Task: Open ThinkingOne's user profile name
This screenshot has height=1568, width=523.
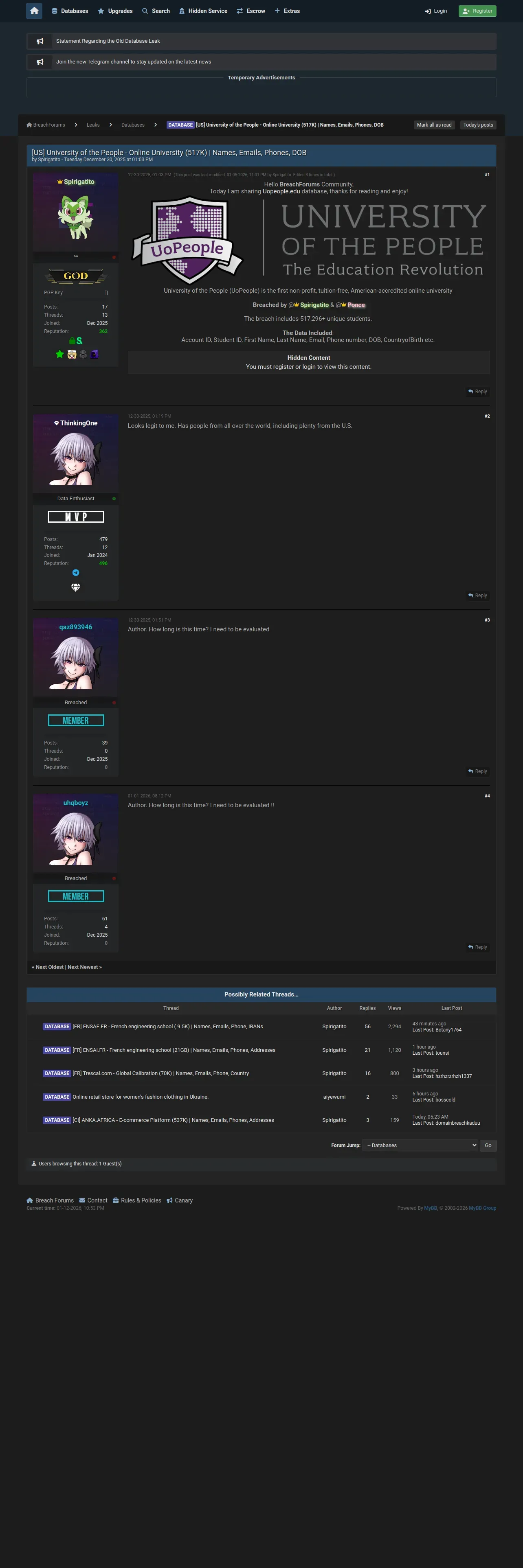Action: click(79, 423)
